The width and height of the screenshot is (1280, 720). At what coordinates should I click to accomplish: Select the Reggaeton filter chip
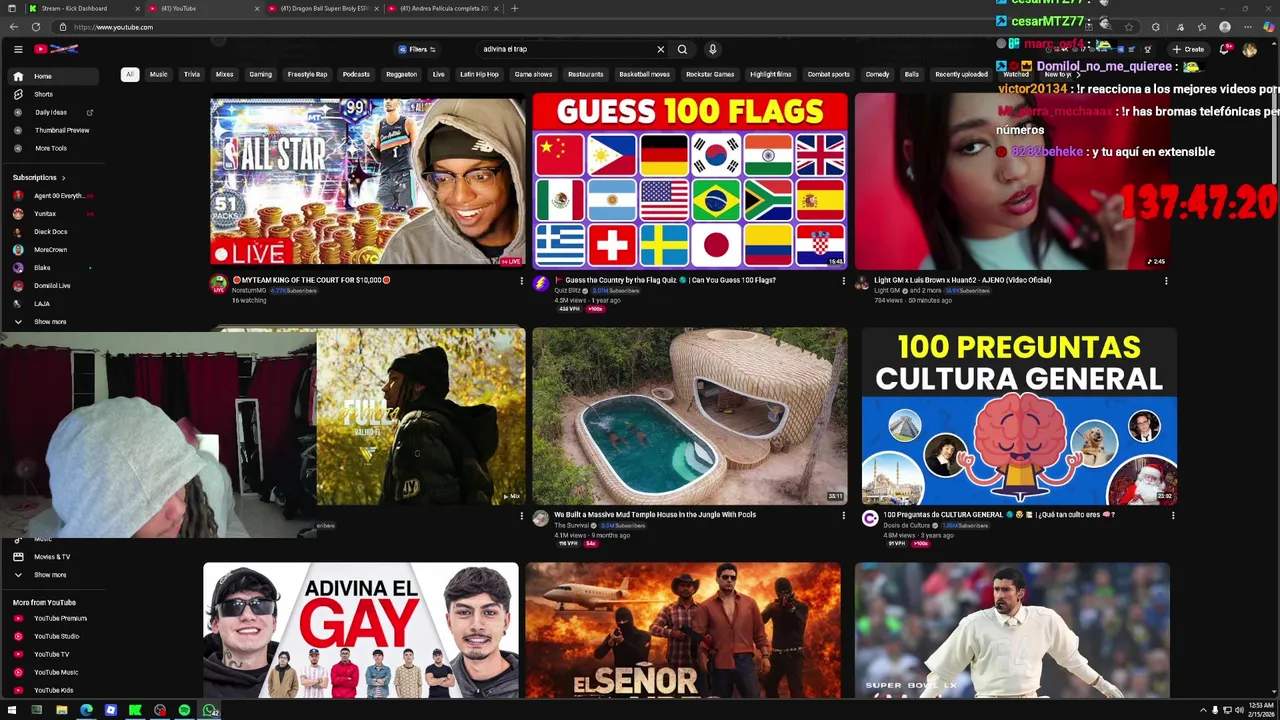(401, 74)
